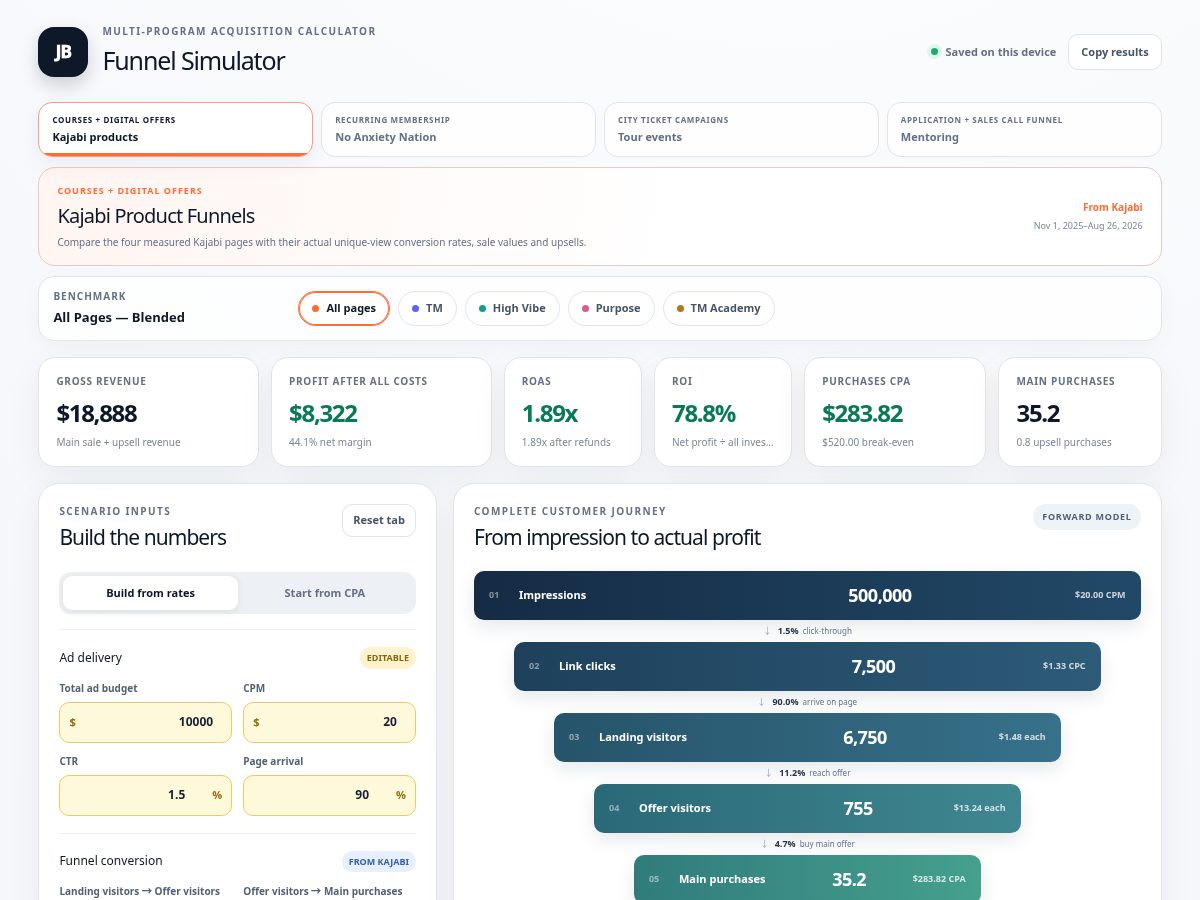Click the Landing visitors funnel bar
Screen dimensions: 1200x900
pyautogui.click(x=807, y=737)
